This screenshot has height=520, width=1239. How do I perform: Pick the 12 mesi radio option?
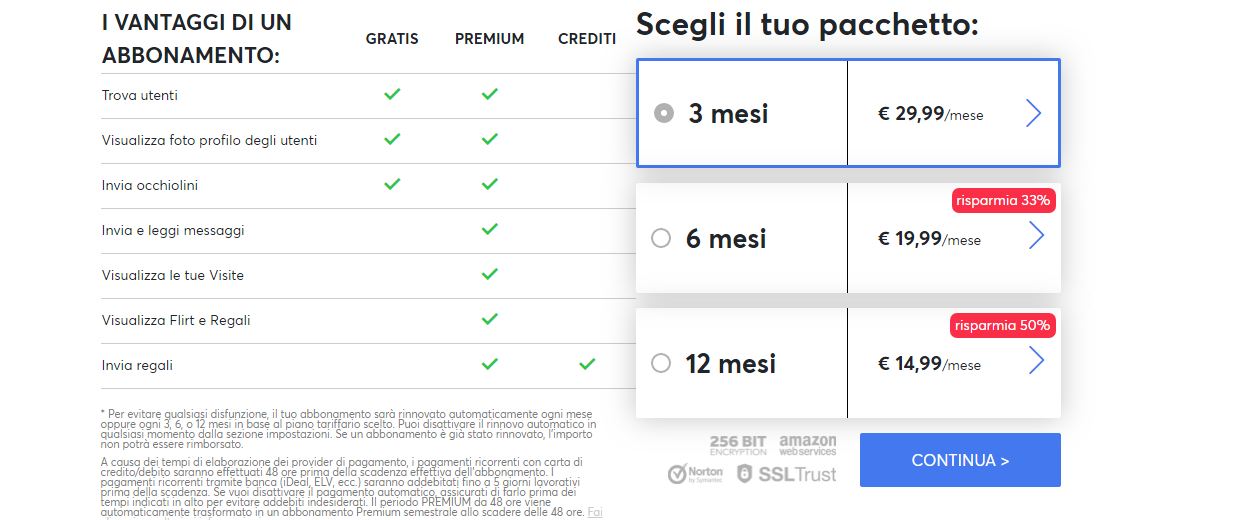661,363
